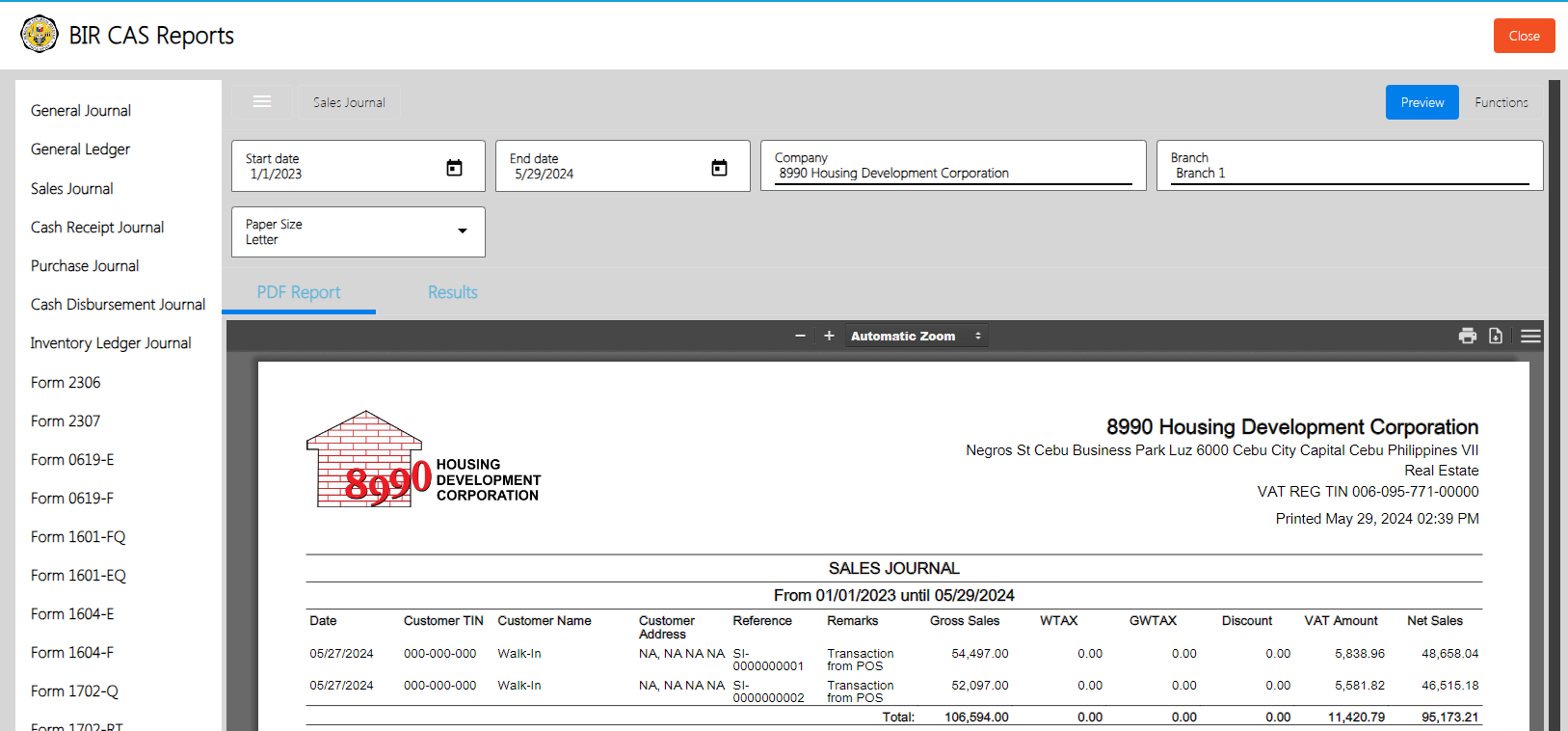Image resolution: width=1568 pixels, height=731 pixels.
Task: Click total net sales 95,173.21
Action: point(1450,717)
